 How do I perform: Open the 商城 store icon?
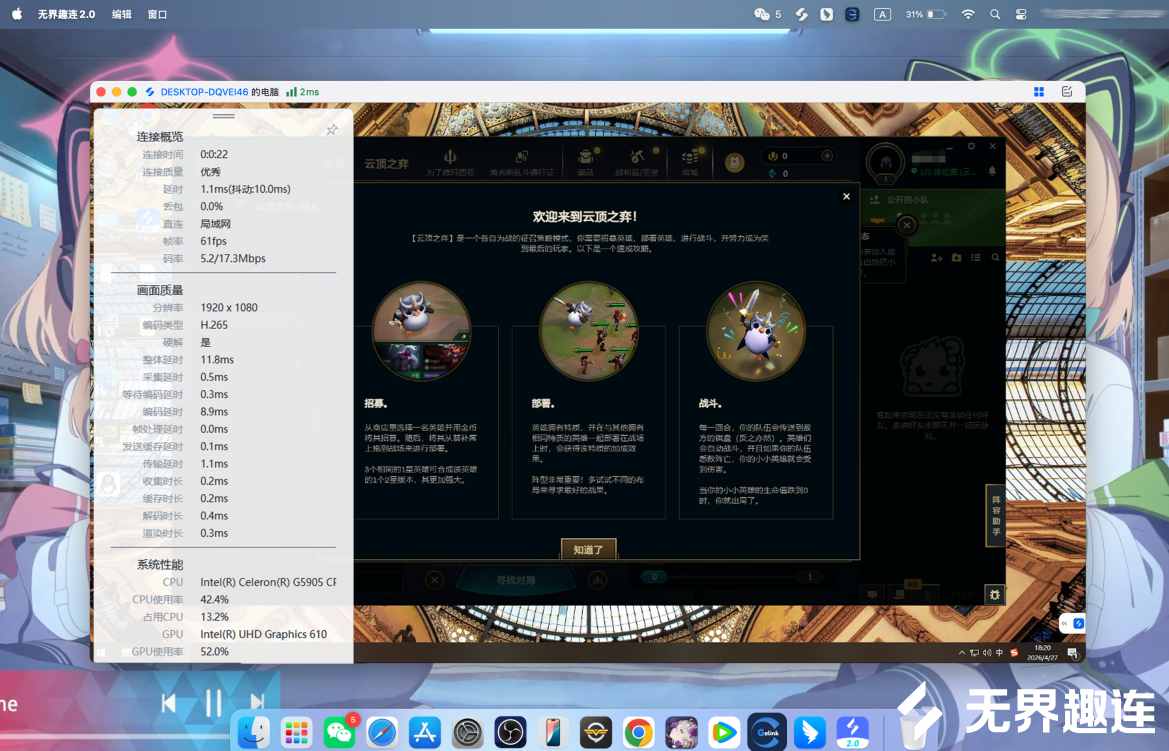tap(690, 161)
